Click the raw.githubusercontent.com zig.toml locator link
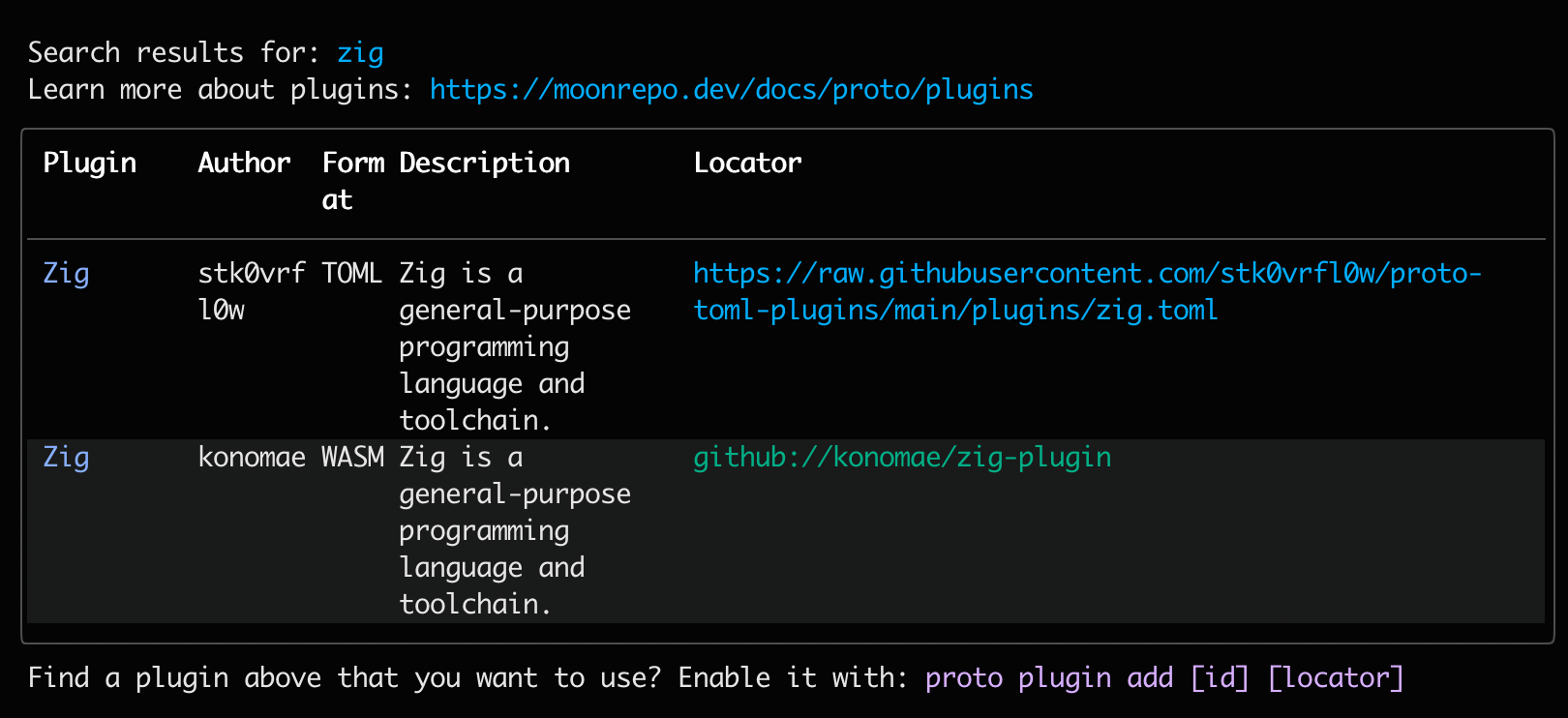Screen dimensions: 1568x718 pyautogui.click(x=1086, y=274)
